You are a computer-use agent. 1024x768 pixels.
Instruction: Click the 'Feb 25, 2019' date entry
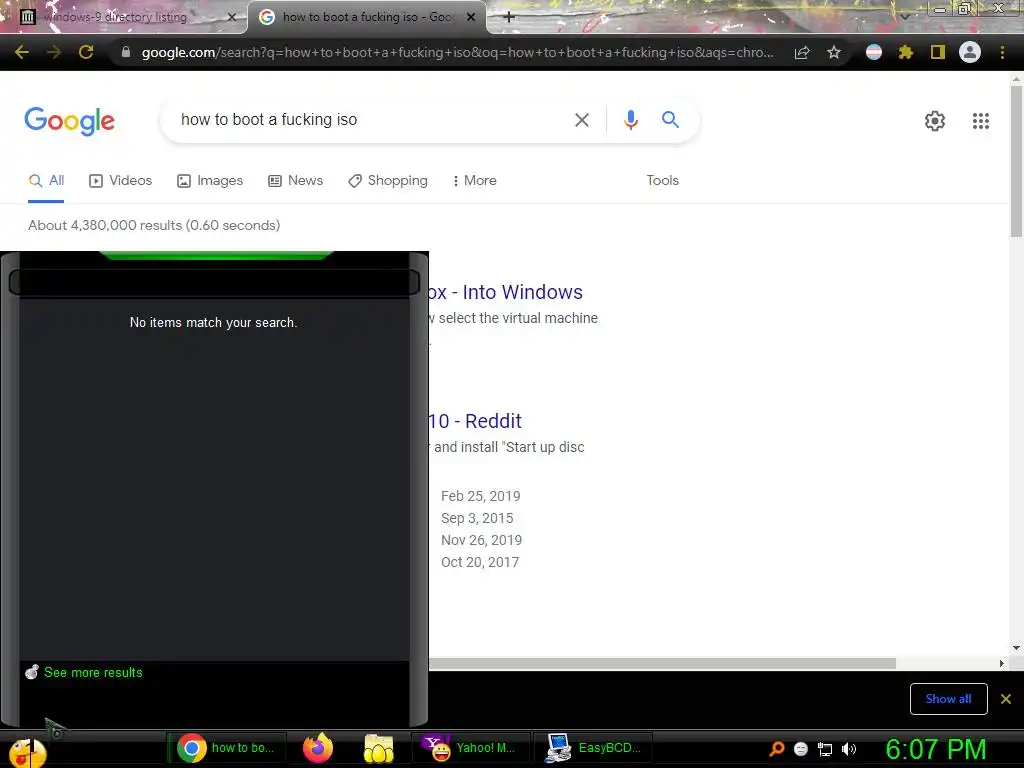(x=481, y=496)
